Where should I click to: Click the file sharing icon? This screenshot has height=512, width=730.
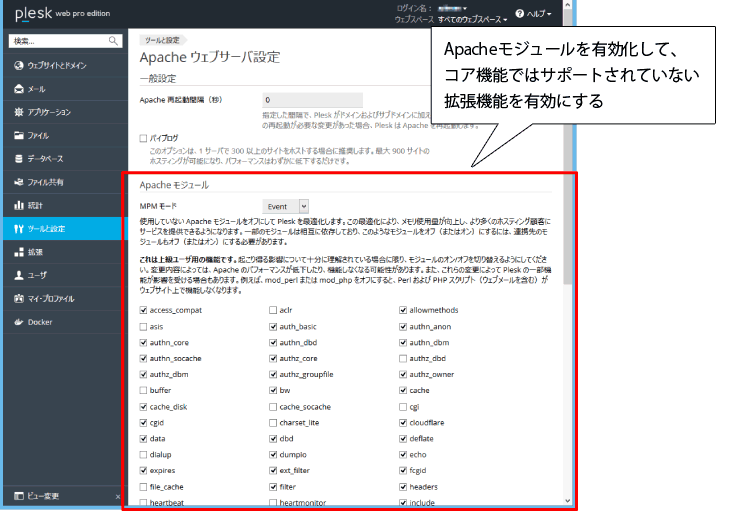(19, 182)
